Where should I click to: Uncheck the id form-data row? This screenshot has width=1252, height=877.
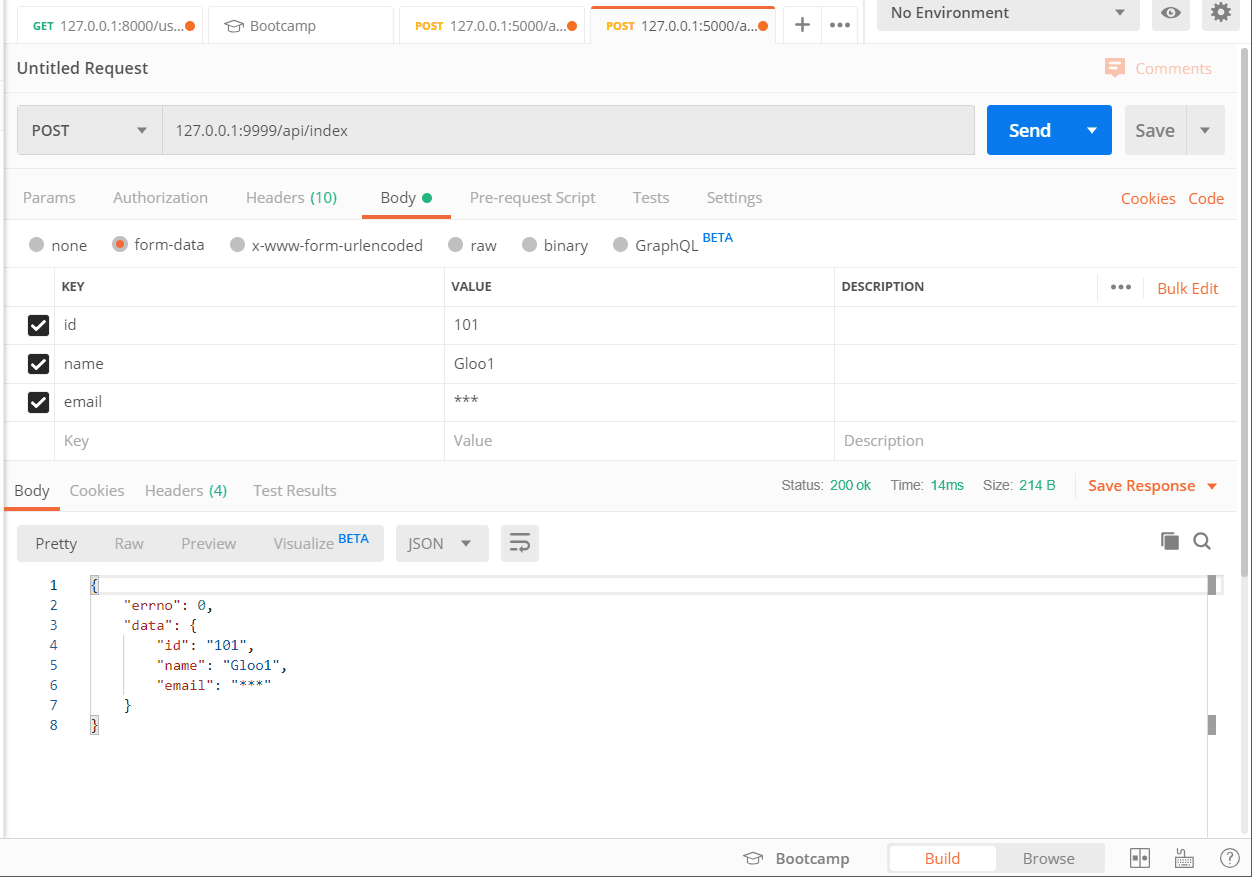[38, 325]
